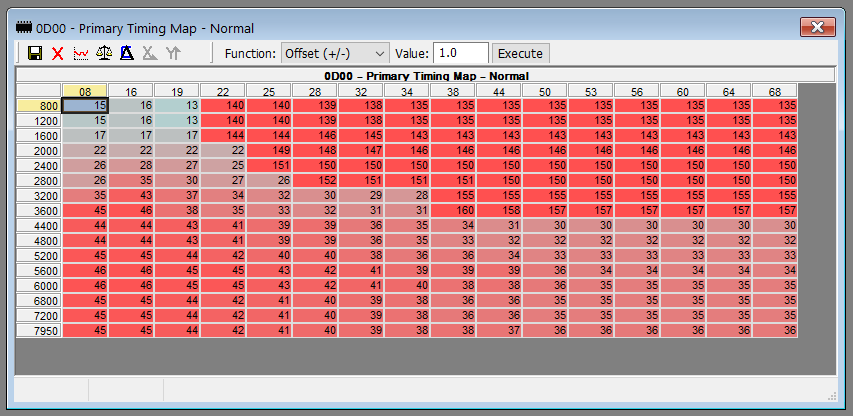Open the graph view chart icon

coord(80,53)
